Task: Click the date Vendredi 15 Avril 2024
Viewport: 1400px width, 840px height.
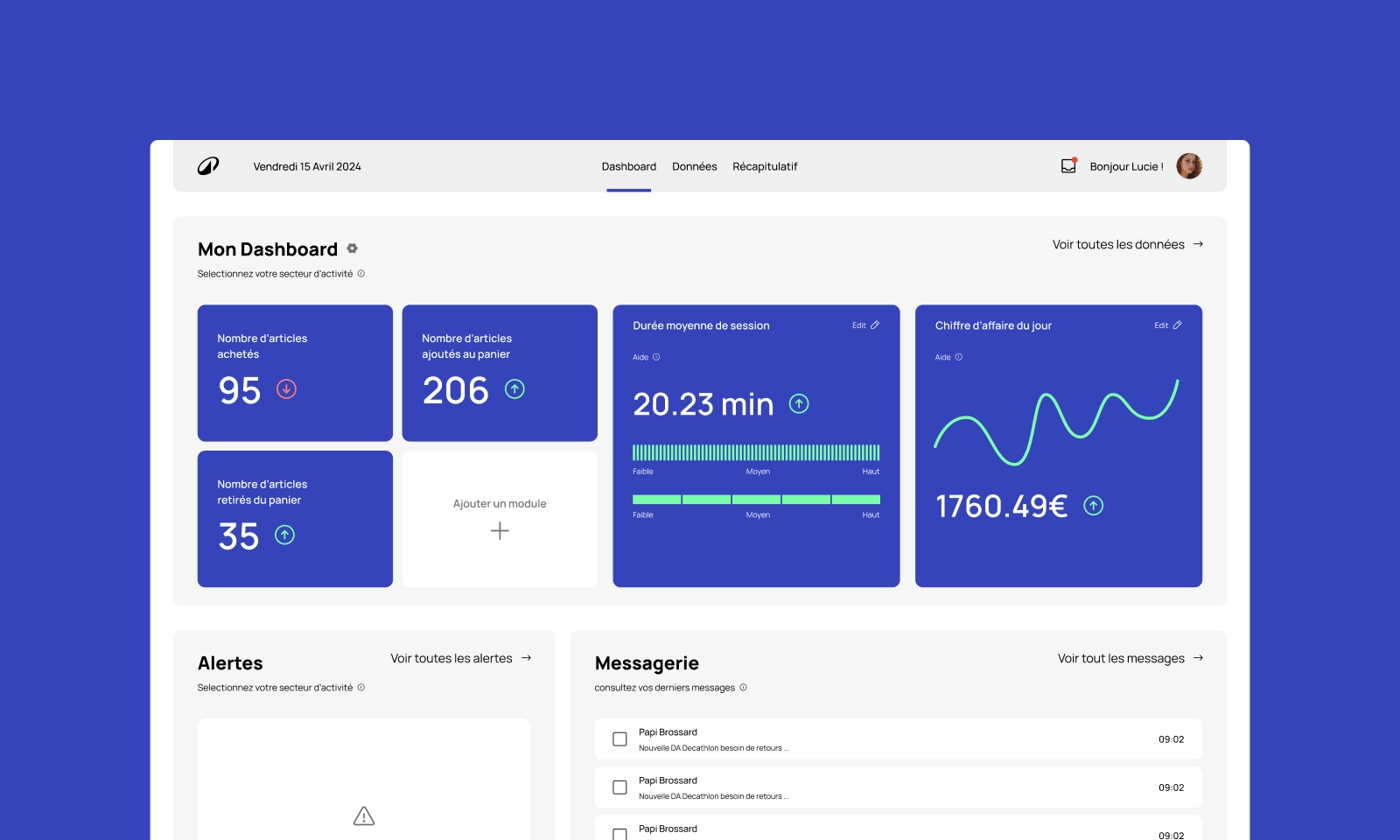Action: 307,166
